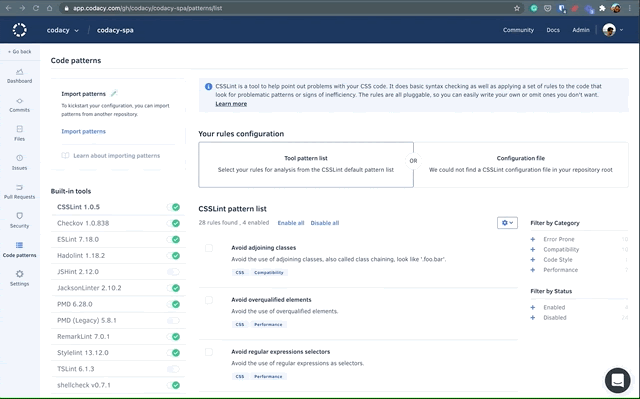
Task: Expand the Error Prone category filter
Action: click(533, 239)
